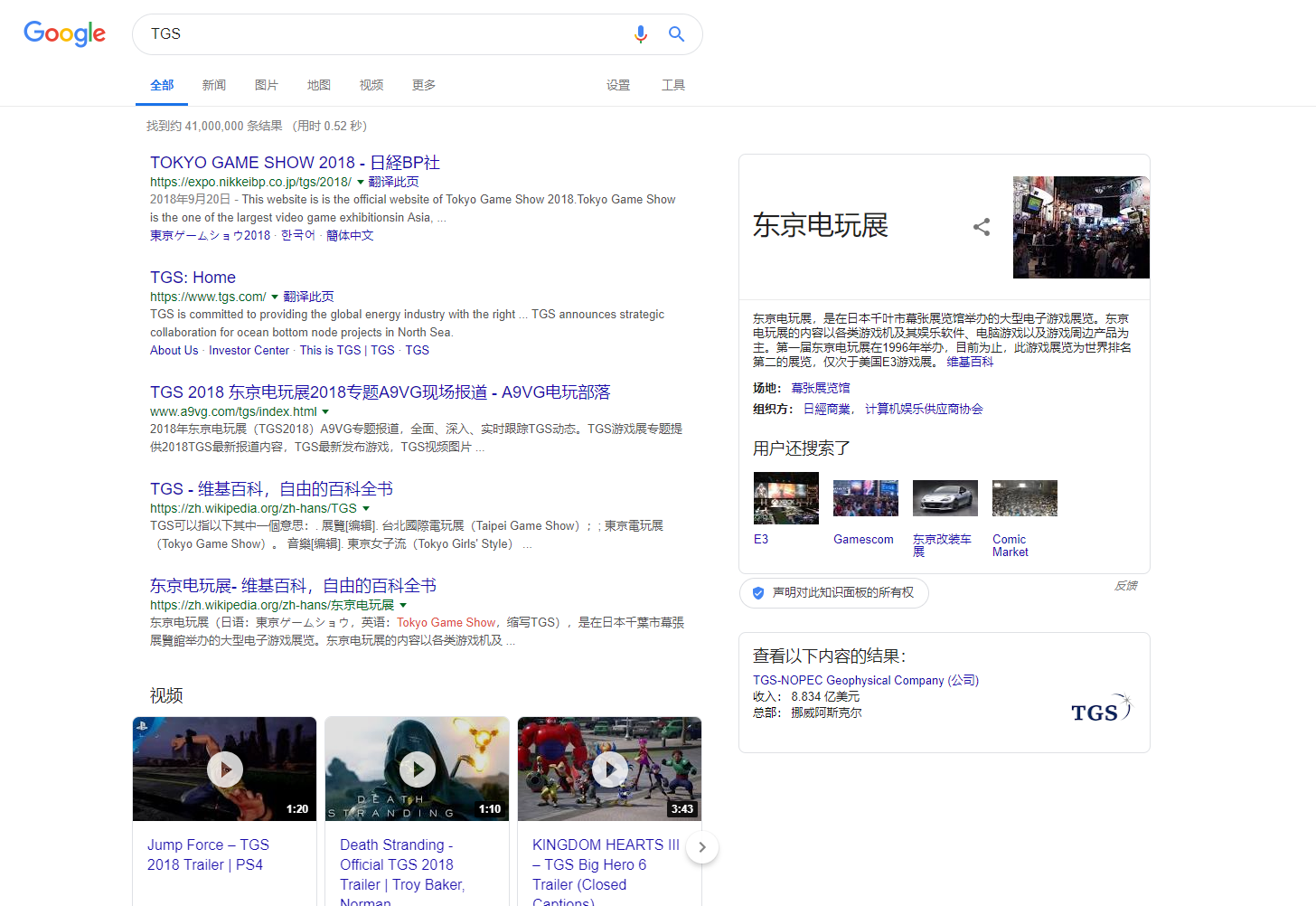
Task: Open the 设置 menu
Action: tap(618, 85)
